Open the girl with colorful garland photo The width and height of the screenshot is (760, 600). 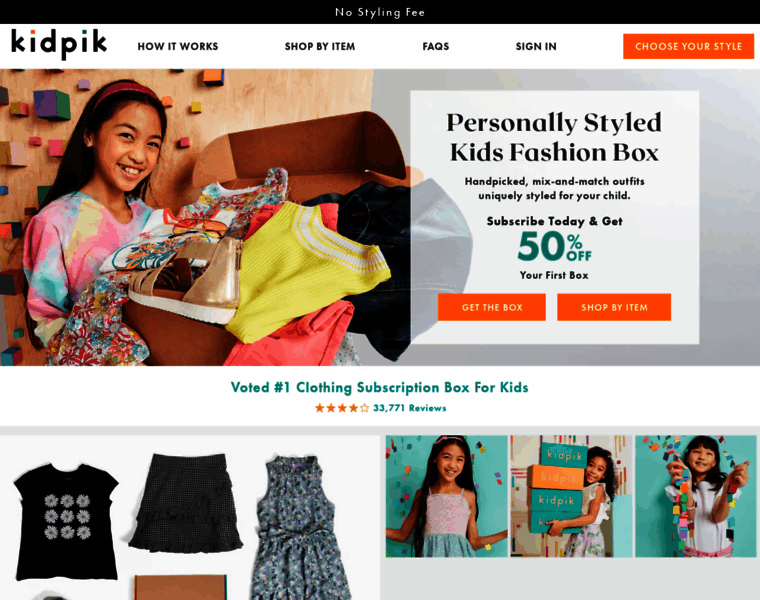coord(696,496)
